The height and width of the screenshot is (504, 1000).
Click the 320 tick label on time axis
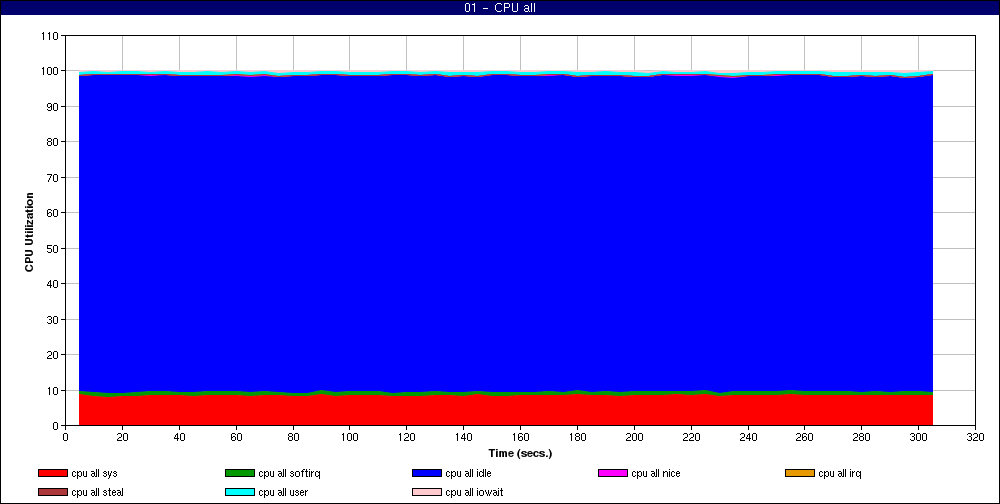coord(975,437)
